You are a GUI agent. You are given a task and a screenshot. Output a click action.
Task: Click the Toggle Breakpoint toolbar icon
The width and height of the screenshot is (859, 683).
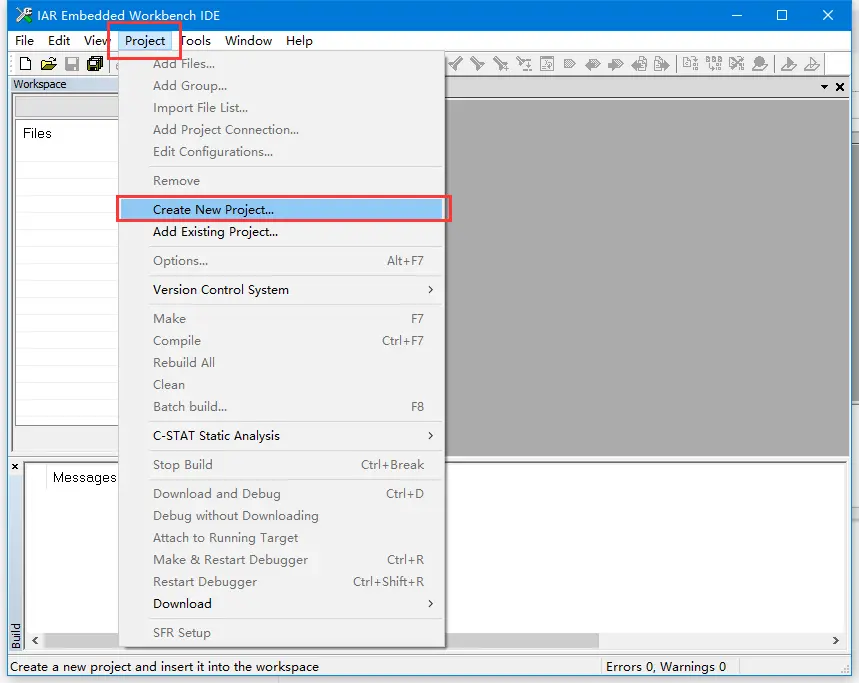coord(760,64)
